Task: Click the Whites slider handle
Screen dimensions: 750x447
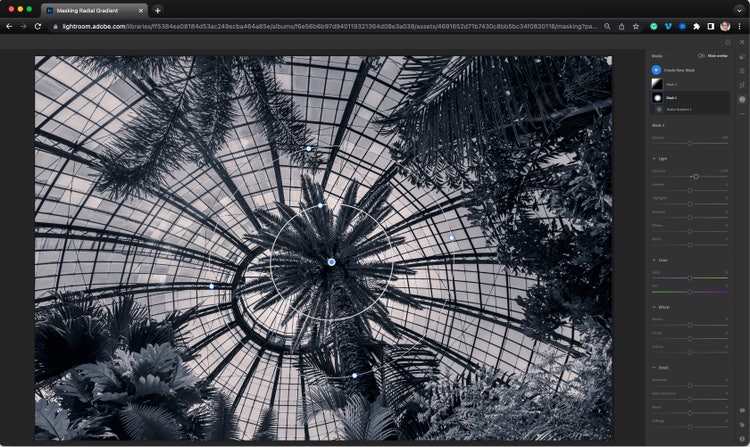Action: [690, 231]
